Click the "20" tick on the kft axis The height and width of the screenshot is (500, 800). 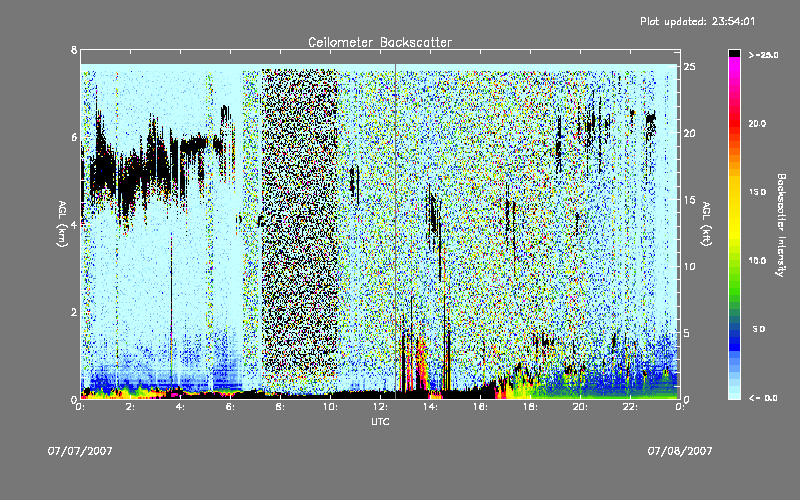(x=689, y=133)
